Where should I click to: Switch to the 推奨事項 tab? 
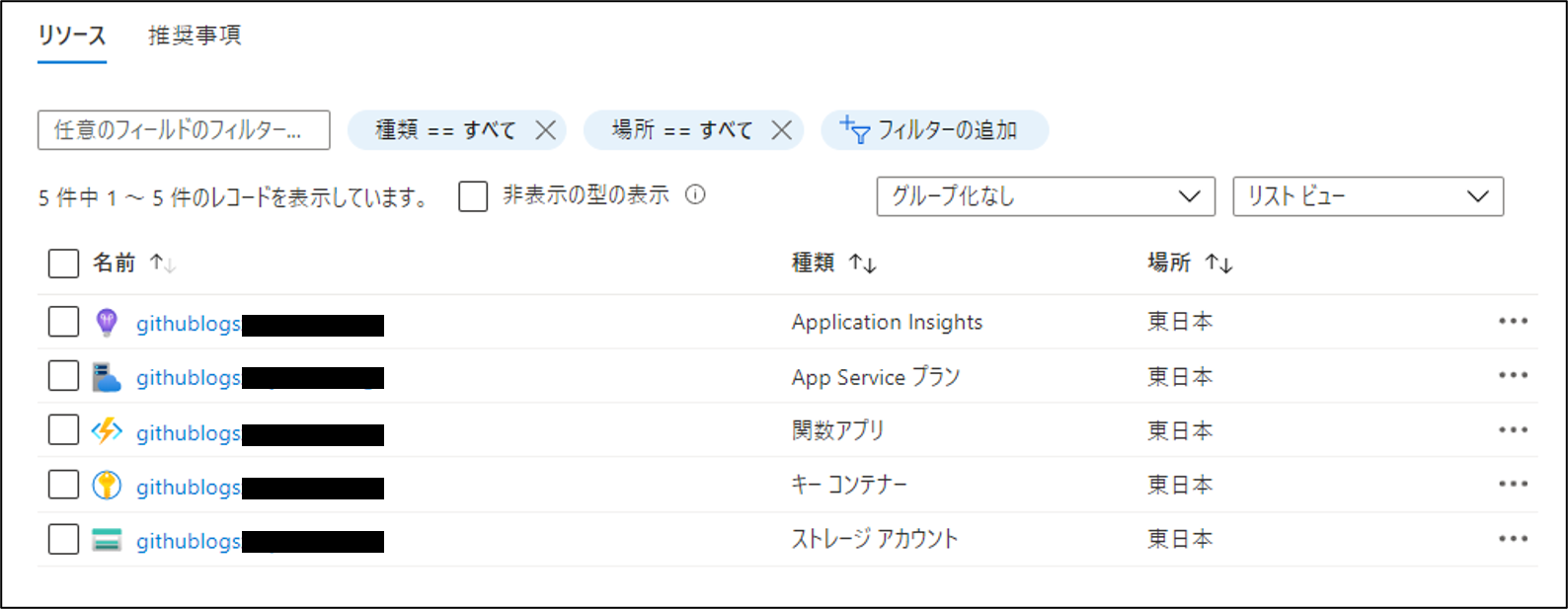(195, 36)
